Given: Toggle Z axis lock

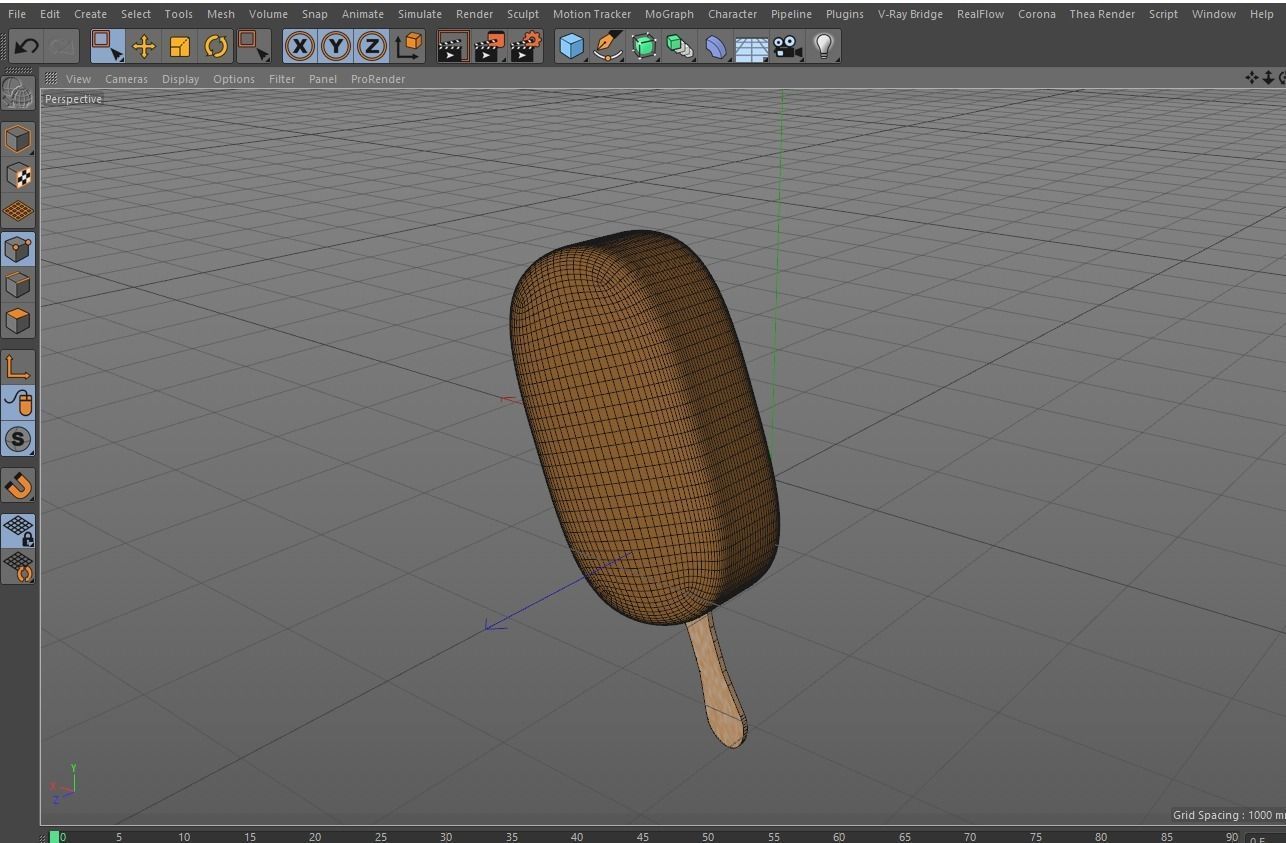Looking at the screenshot, I should pyautogui.click(x=372, y=46).
